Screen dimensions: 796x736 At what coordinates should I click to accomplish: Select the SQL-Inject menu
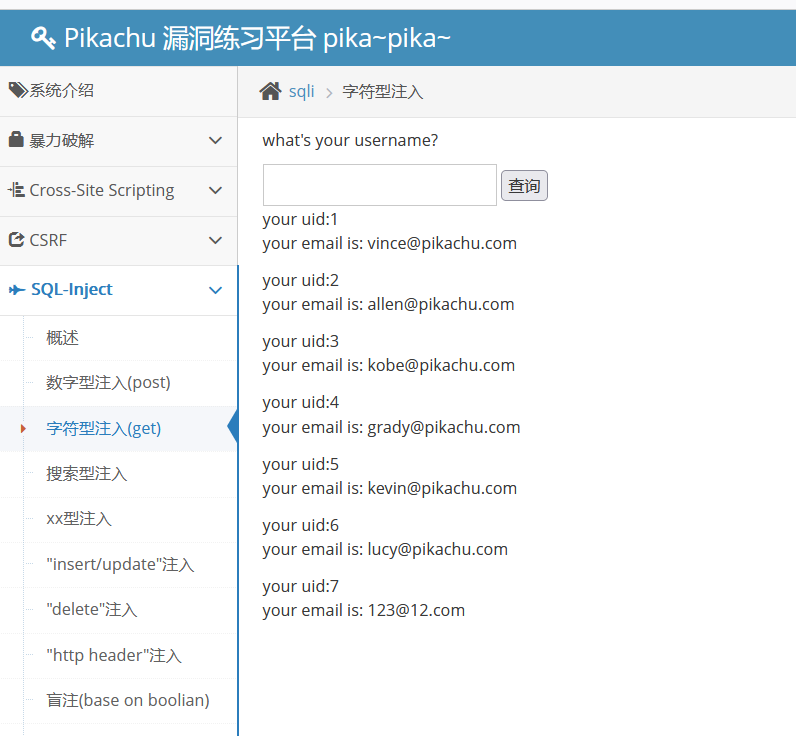pos(118,290)
